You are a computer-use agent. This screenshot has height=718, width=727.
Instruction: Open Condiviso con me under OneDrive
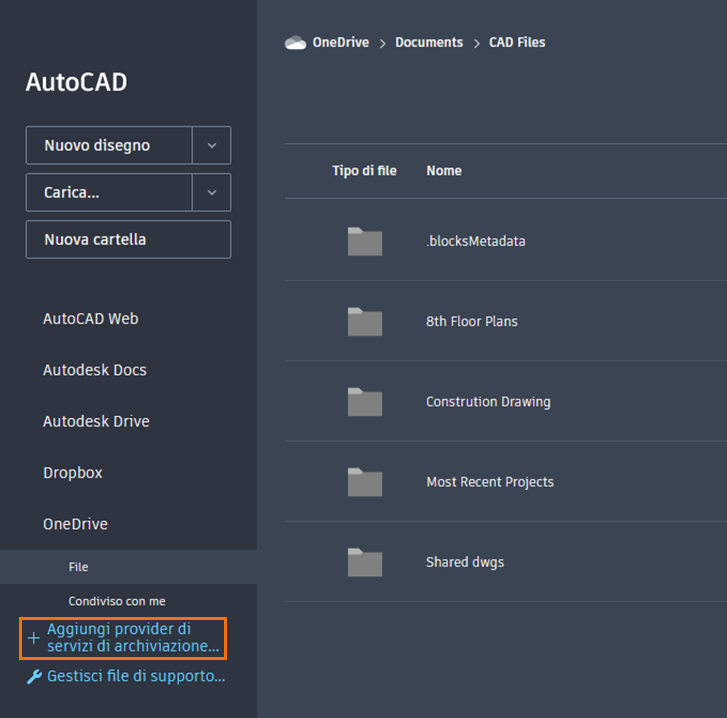pyautogui.click(x=117, y=601)
